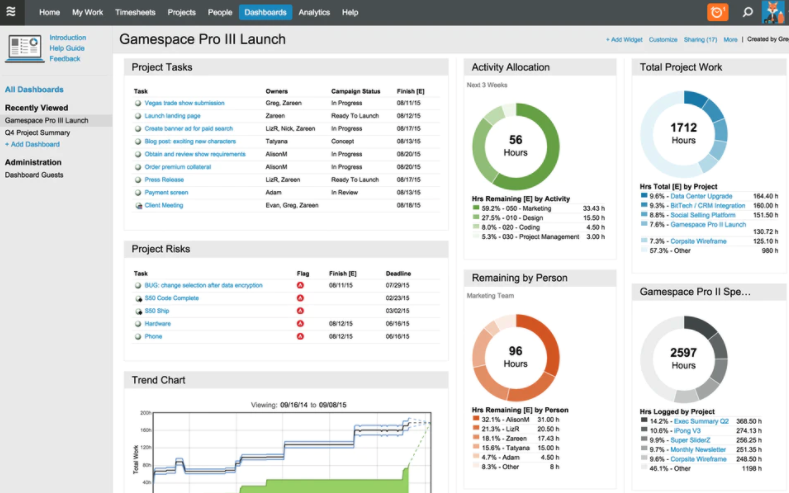The height and width of the screenshot is (493, 789).
Task: Click the search magnifier icon
Action: click(747, 12)
